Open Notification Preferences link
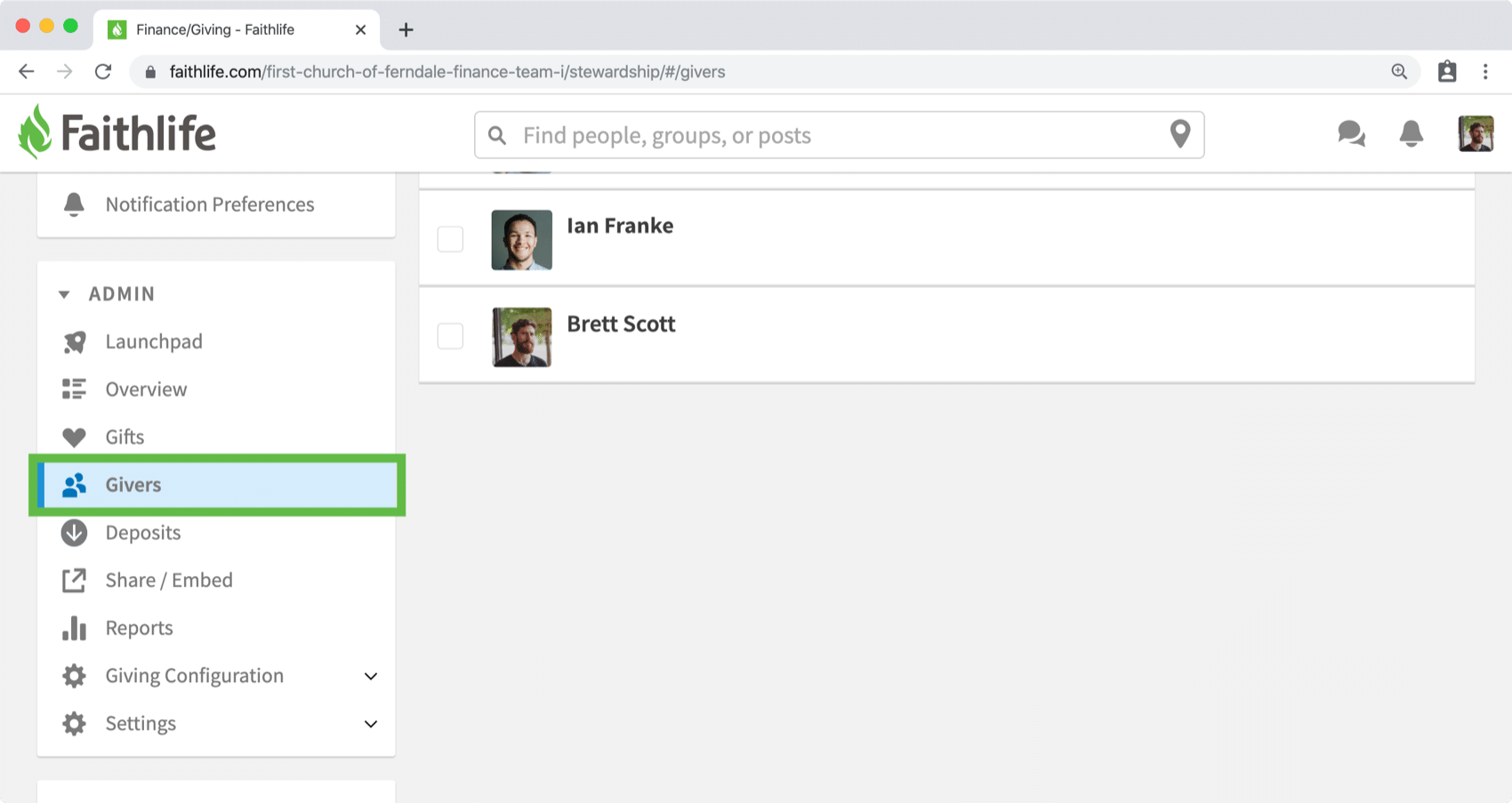The height and width of the screenshot is (803, 1512). tap(210, 205)
